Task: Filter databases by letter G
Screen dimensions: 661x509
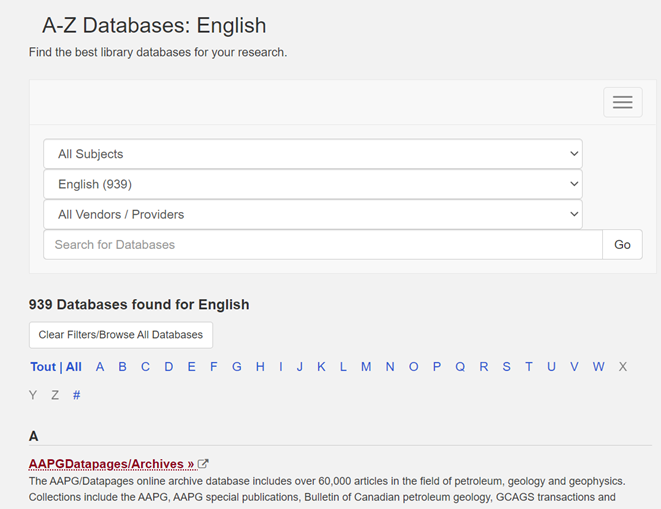Action: (x=237, y=367)
